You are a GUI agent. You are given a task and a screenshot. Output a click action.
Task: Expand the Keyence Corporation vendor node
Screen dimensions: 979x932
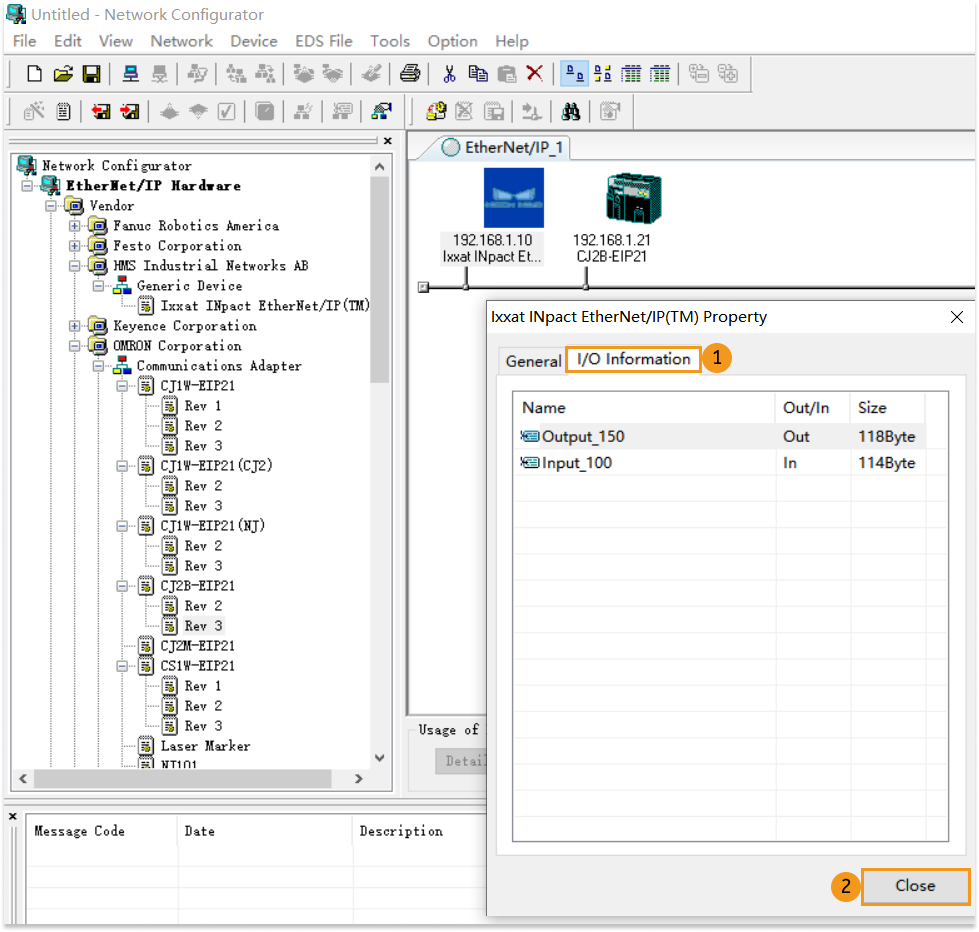(x=75, y=325)
